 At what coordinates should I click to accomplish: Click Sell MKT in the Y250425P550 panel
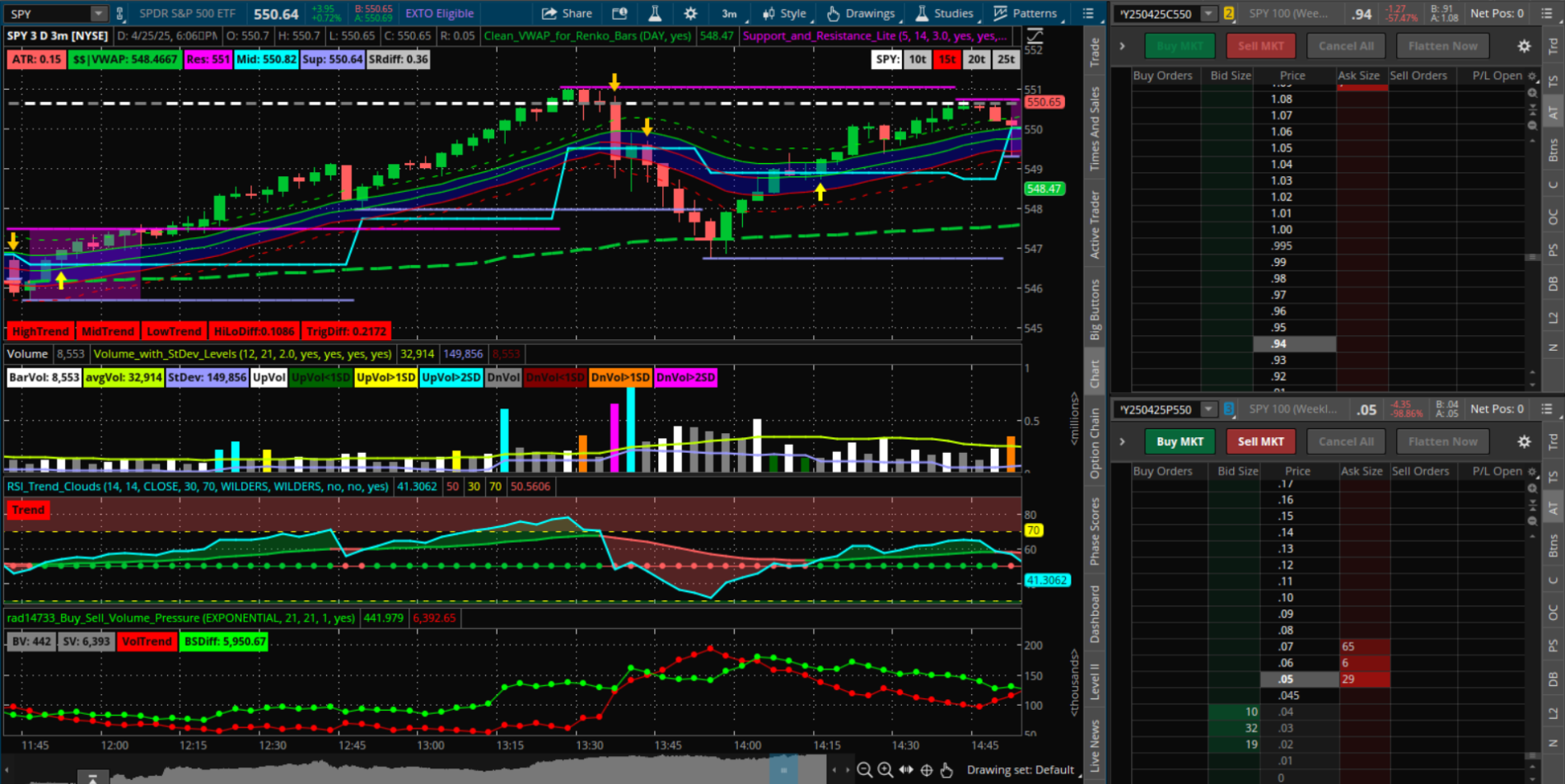[x=1260, y=441]
